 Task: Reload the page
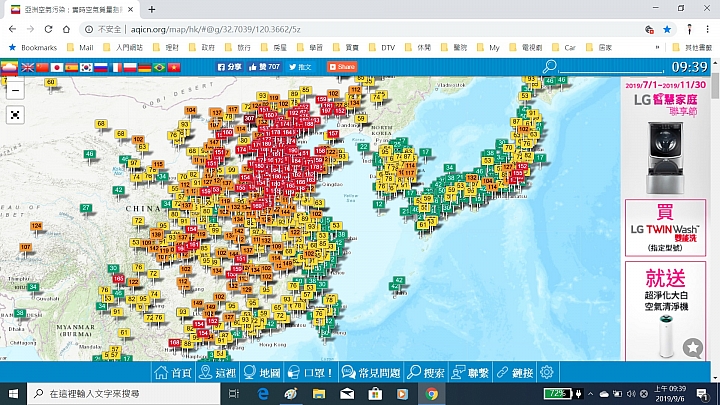click(48, 29)
